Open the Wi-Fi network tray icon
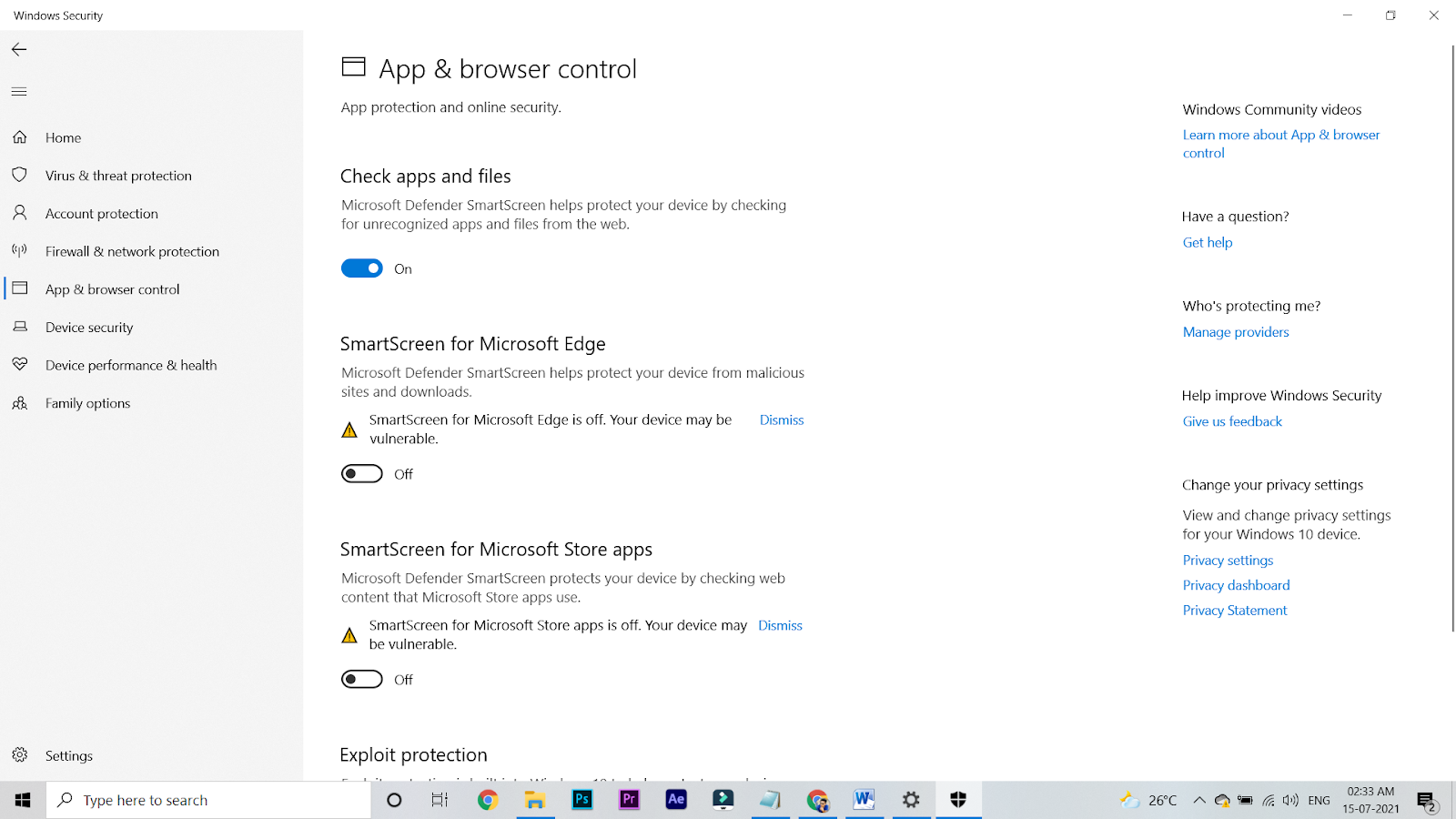 point(1269,800)
